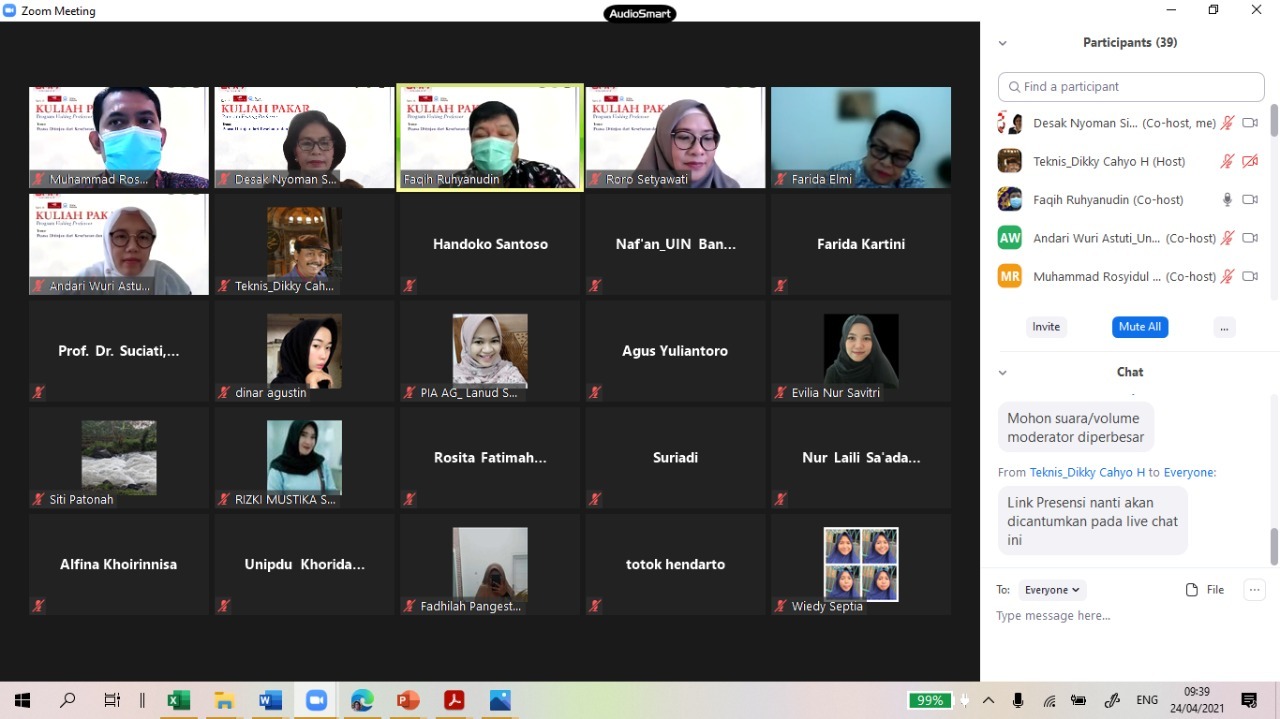Click the Type message here input field

(x=1120, y=616)
